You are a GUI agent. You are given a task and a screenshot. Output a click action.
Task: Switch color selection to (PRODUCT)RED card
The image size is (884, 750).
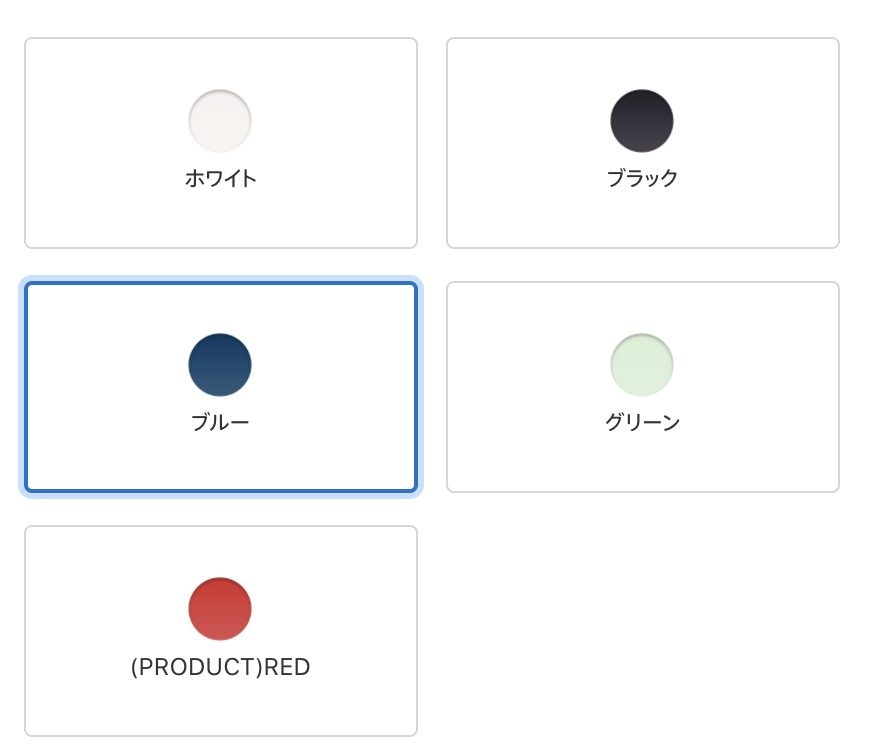point(221,631)
